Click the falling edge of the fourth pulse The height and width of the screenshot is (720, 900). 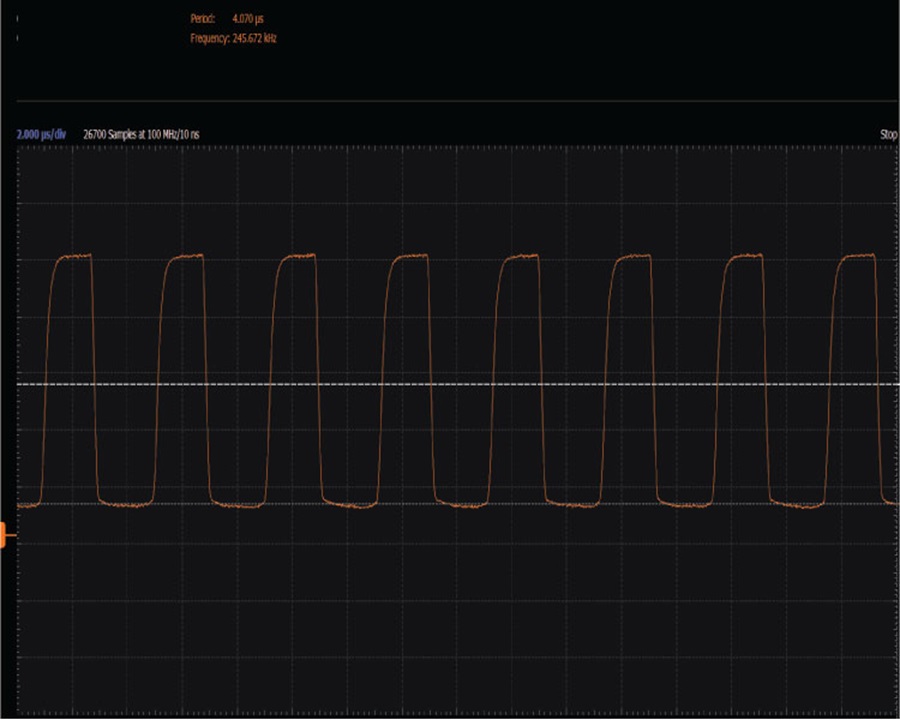(430, 379)
